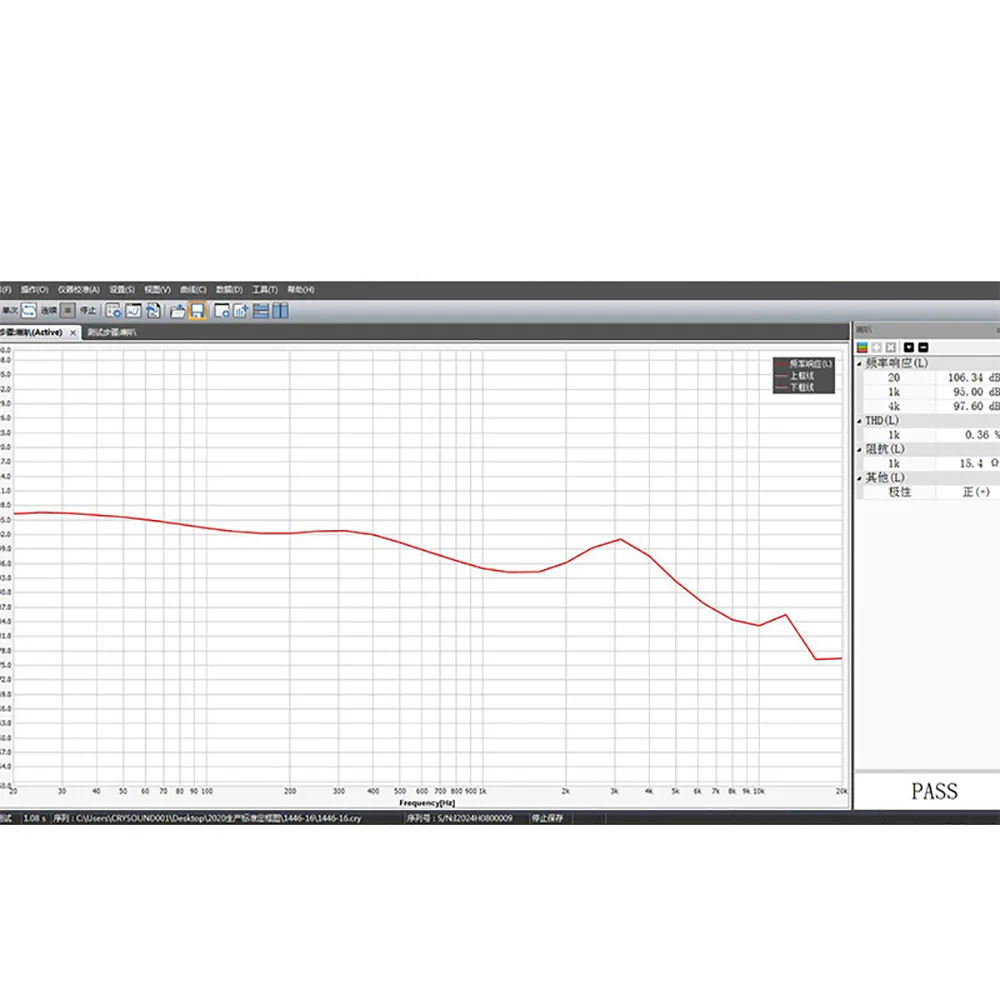
Task: Click the 20k tick on frequency axis
Action: point(842,791)
